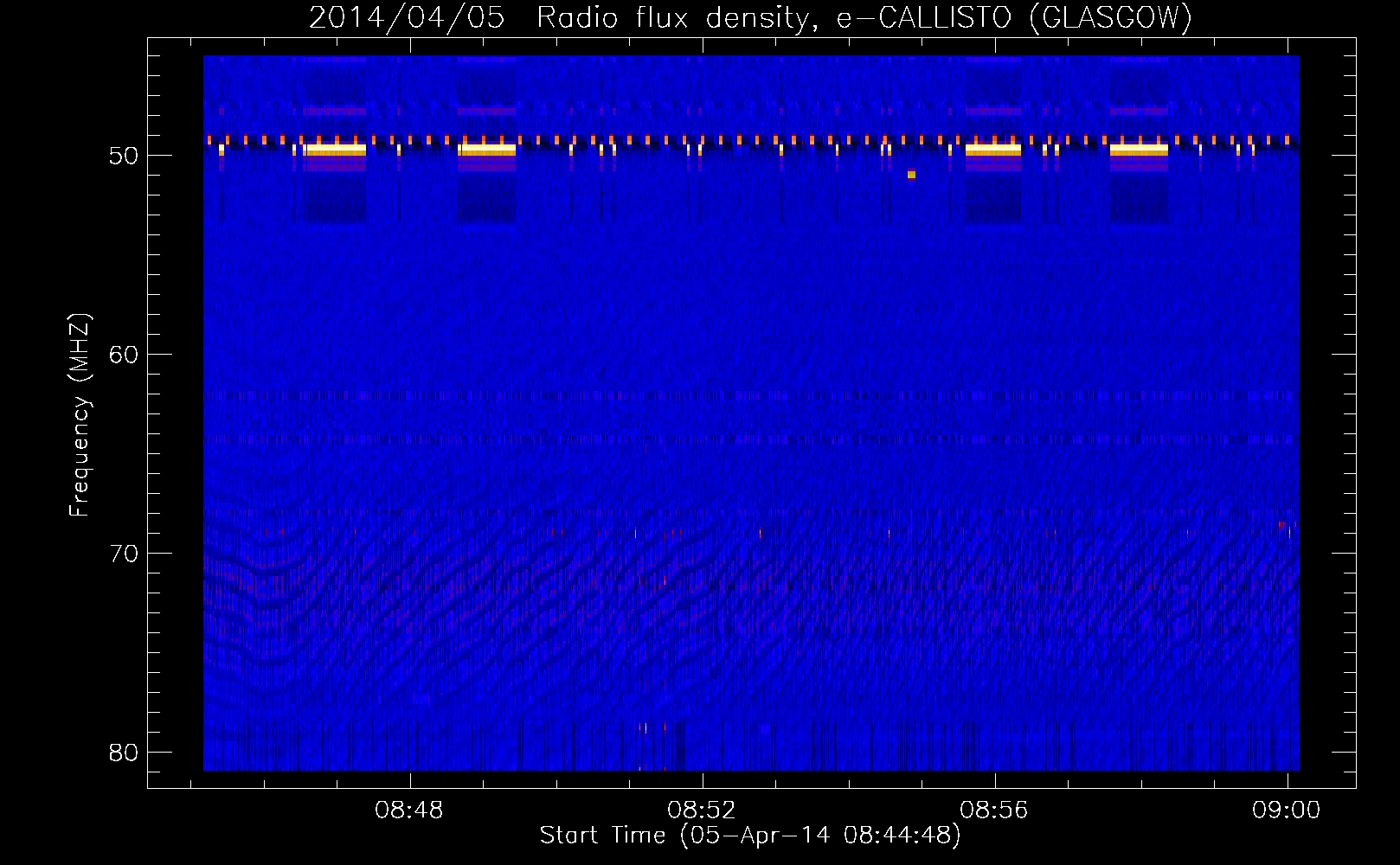Screen dimensions: 1400x865
Task: Click the 80 frequency tick label
Action: point(124,753)
